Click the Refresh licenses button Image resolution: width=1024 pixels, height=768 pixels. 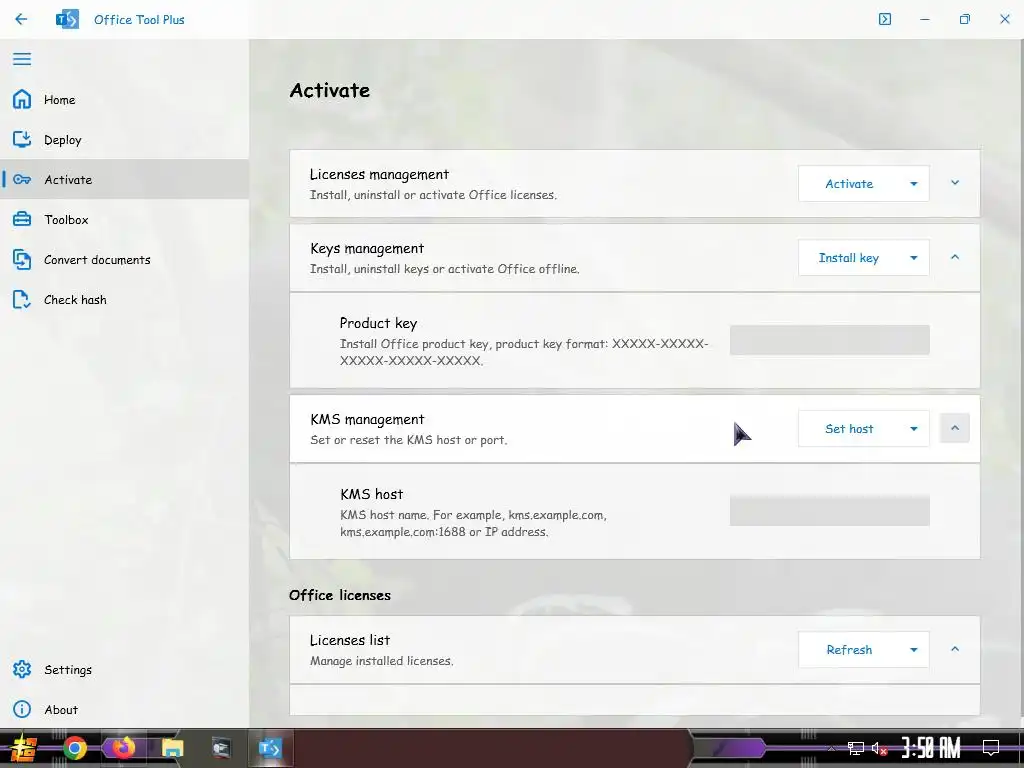click(849, 650)
